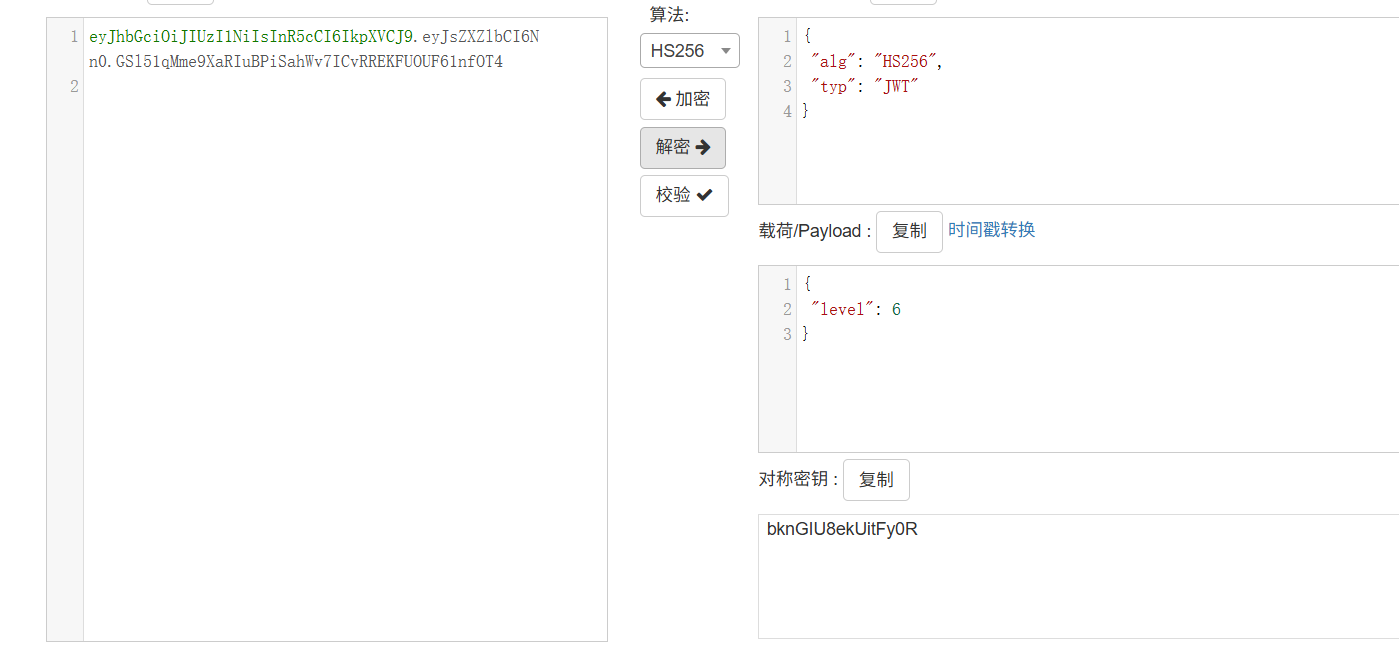Image resolution: width=1399 pixels, height=660 pixels.
Task: Click the opening brace in the payload editor
Action: pos(807,285)
